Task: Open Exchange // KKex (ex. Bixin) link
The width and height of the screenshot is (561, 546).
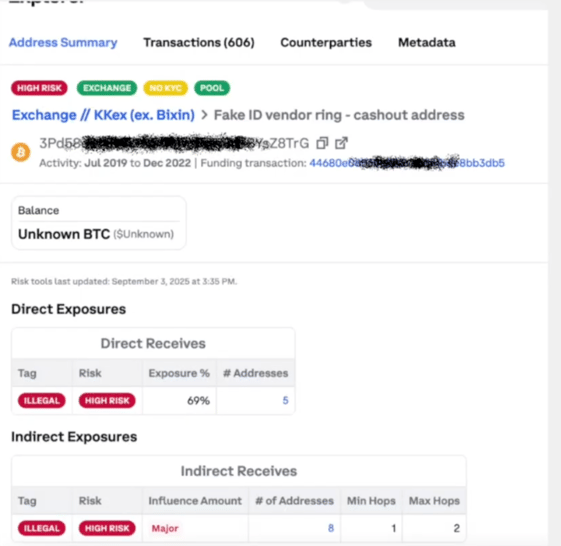Action: (x=103, y=115)
